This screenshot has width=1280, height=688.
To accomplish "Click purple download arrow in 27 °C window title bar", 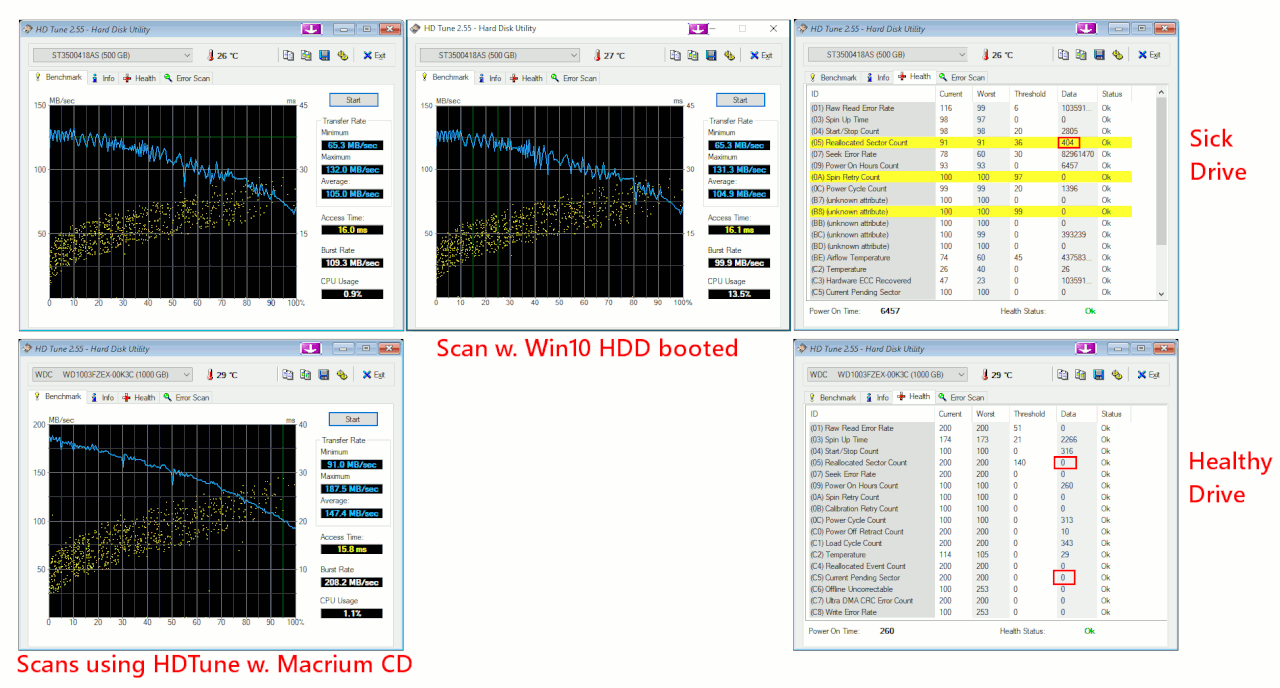I will coord(698,28).
